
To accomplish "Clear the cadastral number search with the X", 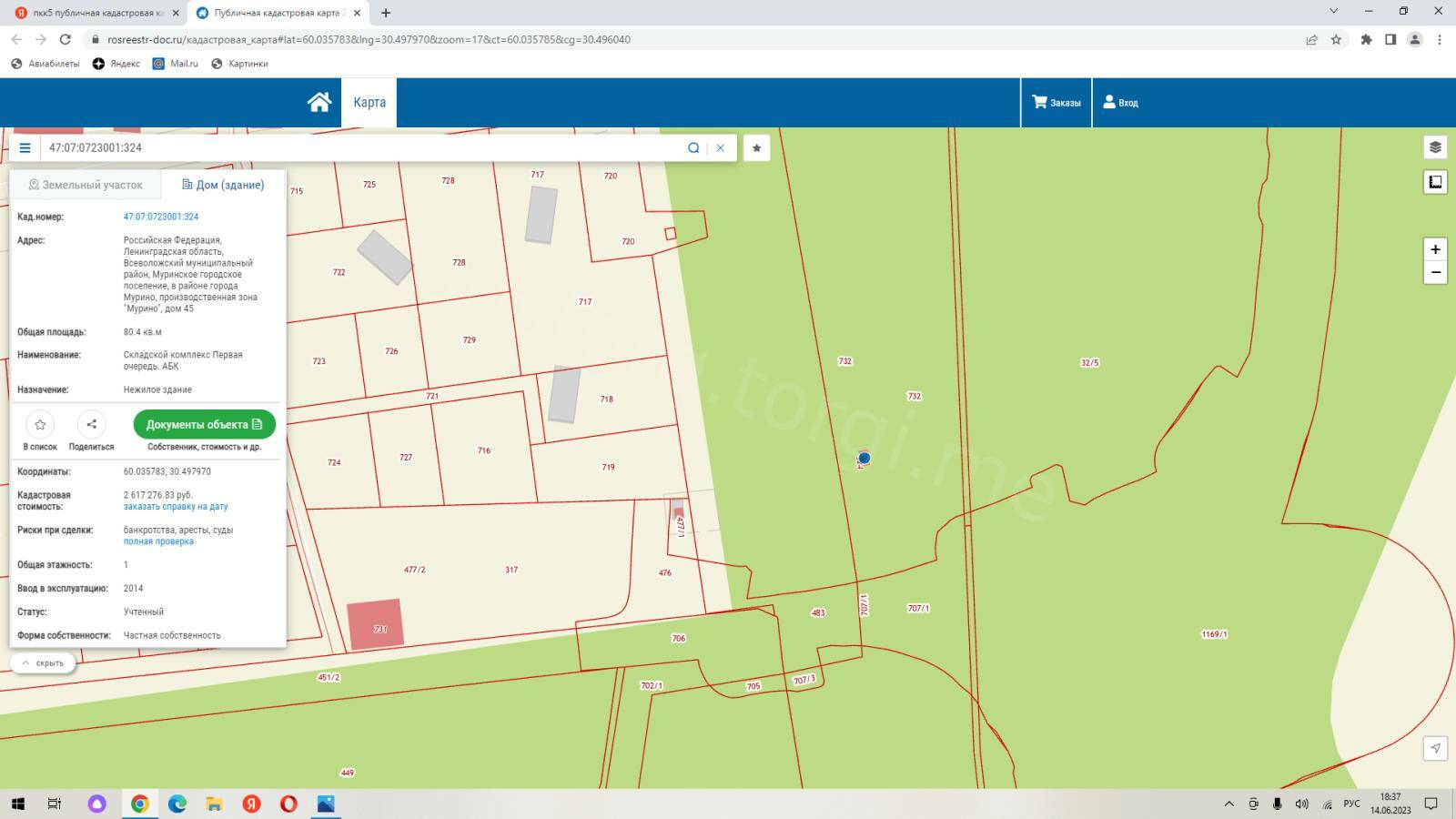I will coord(720,148).
